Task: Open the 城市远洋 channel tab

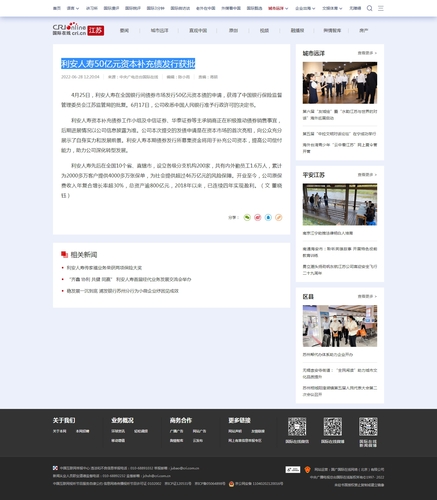Action: coord(160,30)
